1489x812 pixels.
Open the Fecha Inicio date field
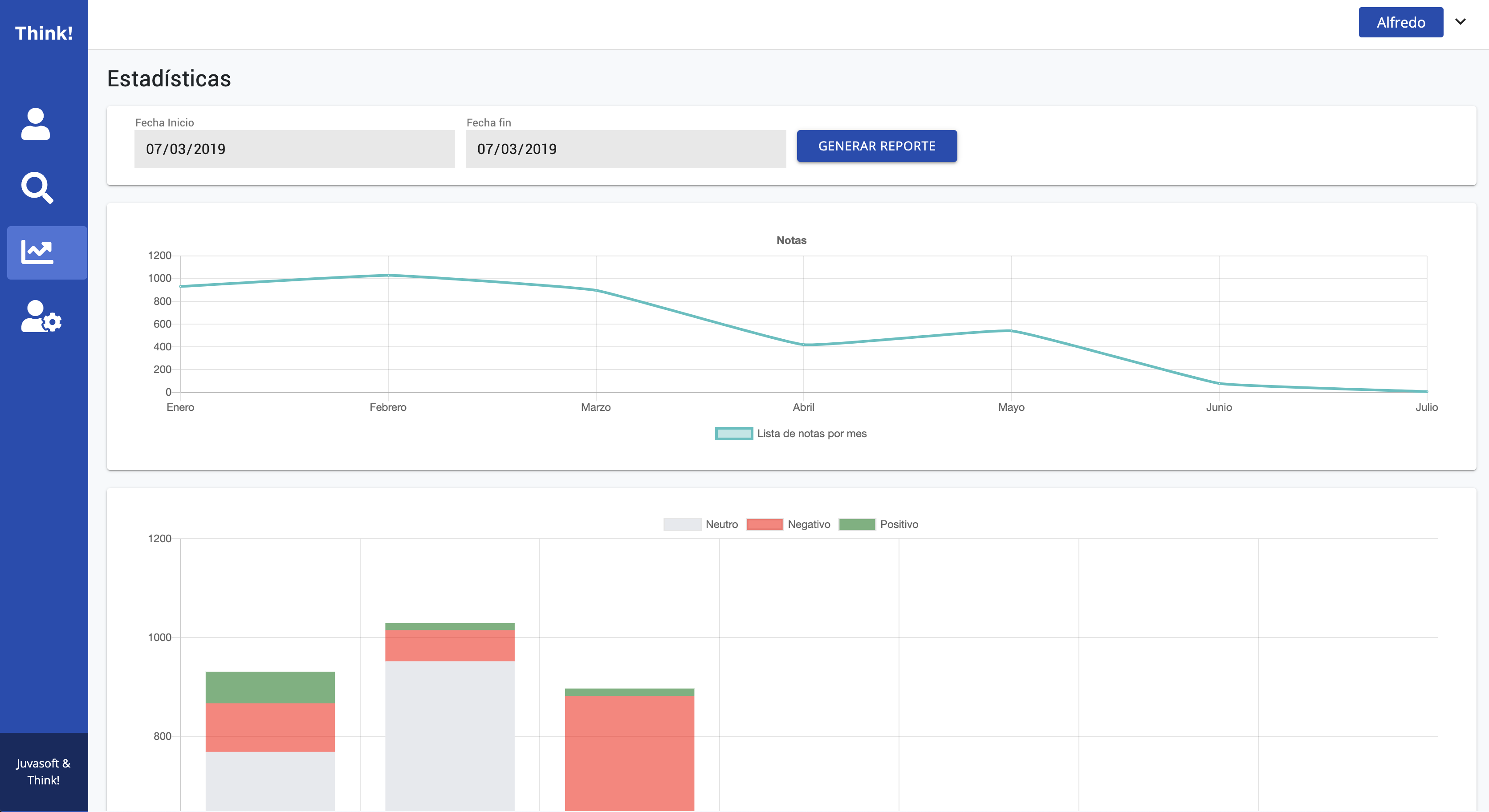[294, 149]
